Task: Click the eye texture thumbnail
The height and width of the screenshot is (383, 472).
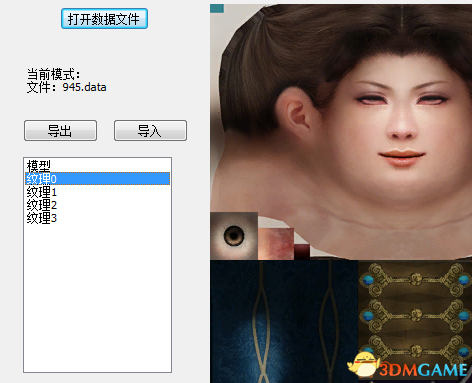Action: (234, 236)
